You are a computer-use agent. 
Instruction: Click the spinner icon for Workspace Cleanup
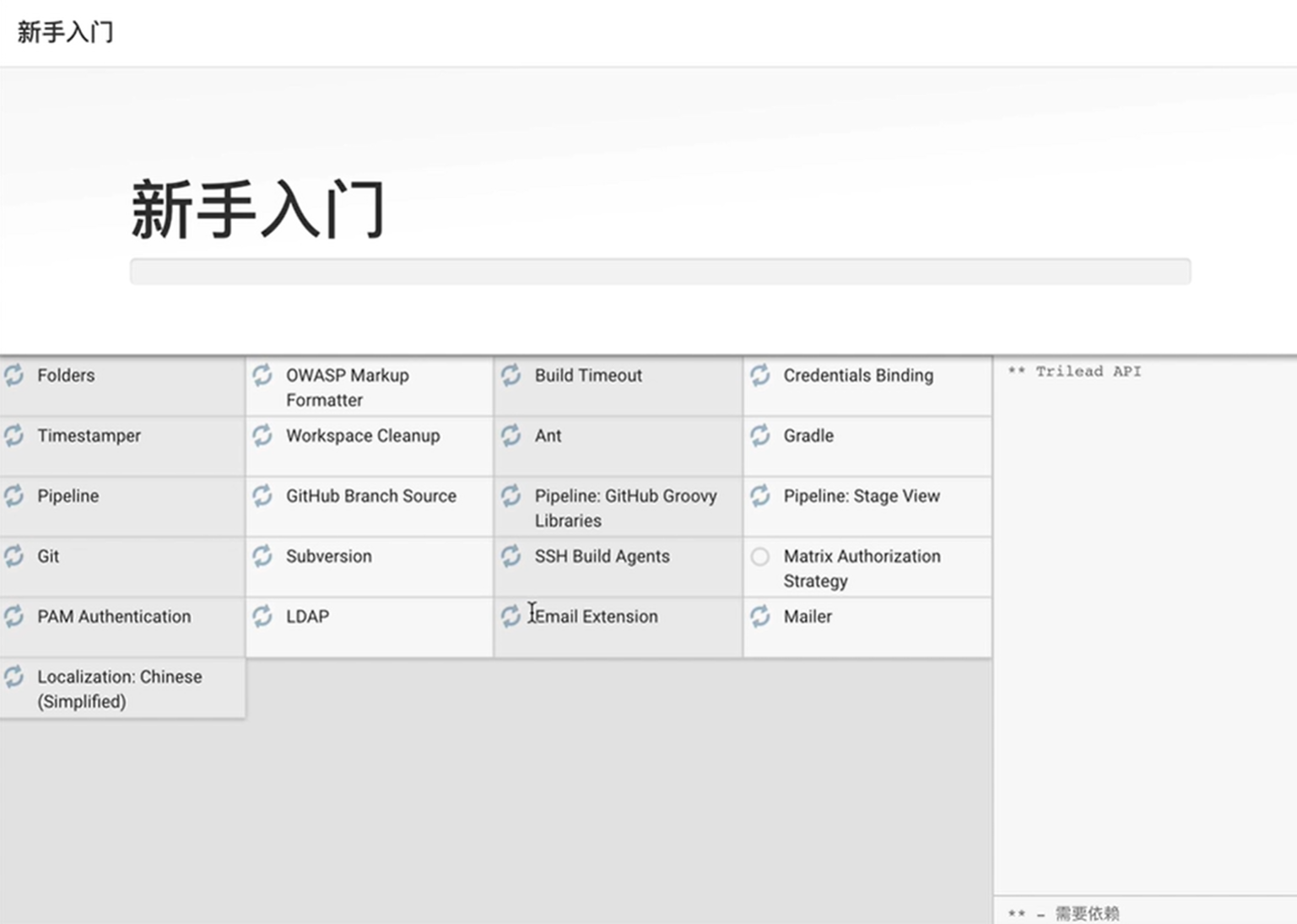[262, 435]
